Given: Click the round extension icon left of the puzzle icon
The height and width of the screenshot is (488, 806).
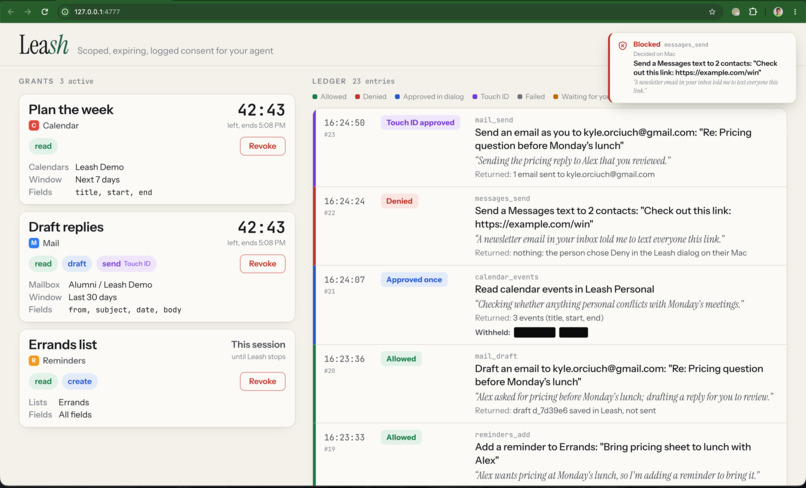Looking at the screenshot, I should 736,11.
